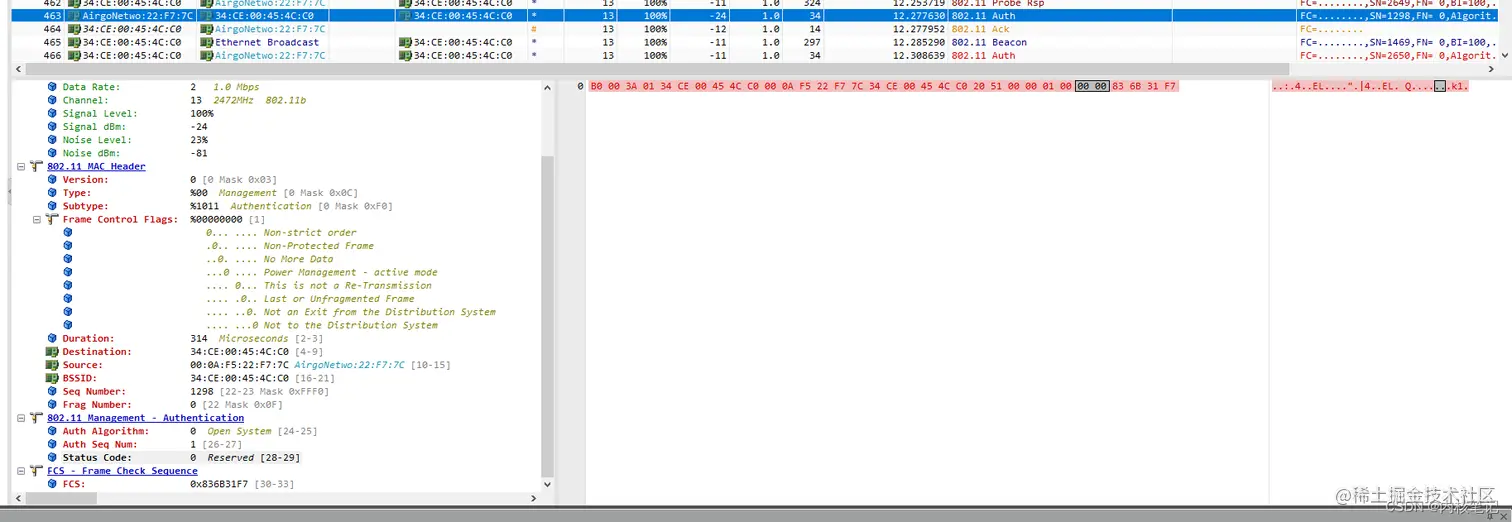This screenshot has height=522, width=1512.
Task: Collapse the FCS - Frame Check Sequence node
Action: tap(21, 471)
